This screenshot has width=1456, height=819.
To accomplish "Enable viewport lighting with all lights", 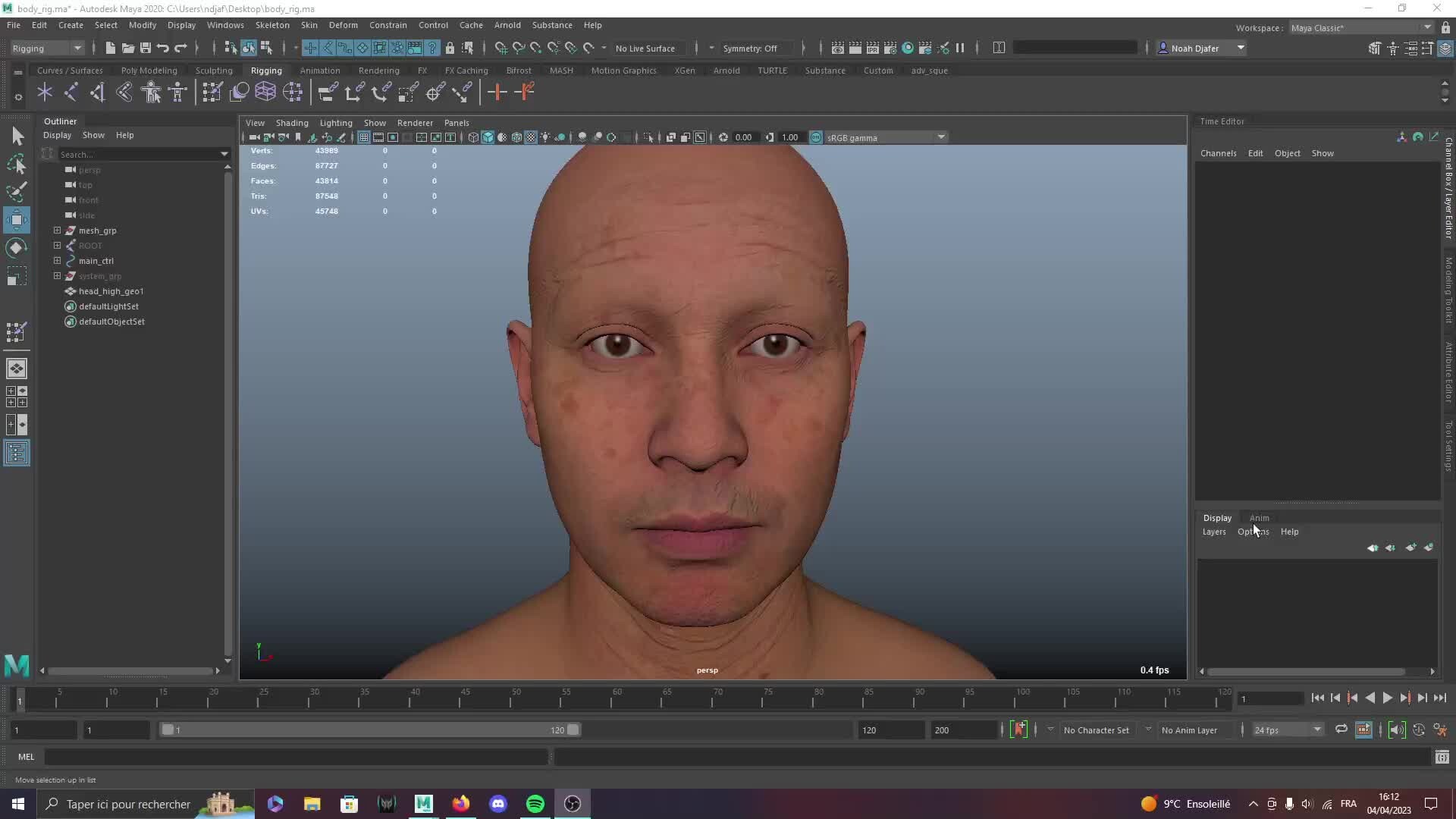I will click(x=545, y=137).
